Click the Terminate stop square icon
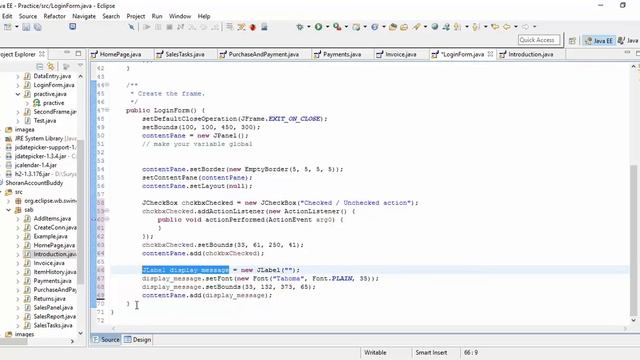The width and height of the screenshot is (640, 360). click(x=169, y=27)
